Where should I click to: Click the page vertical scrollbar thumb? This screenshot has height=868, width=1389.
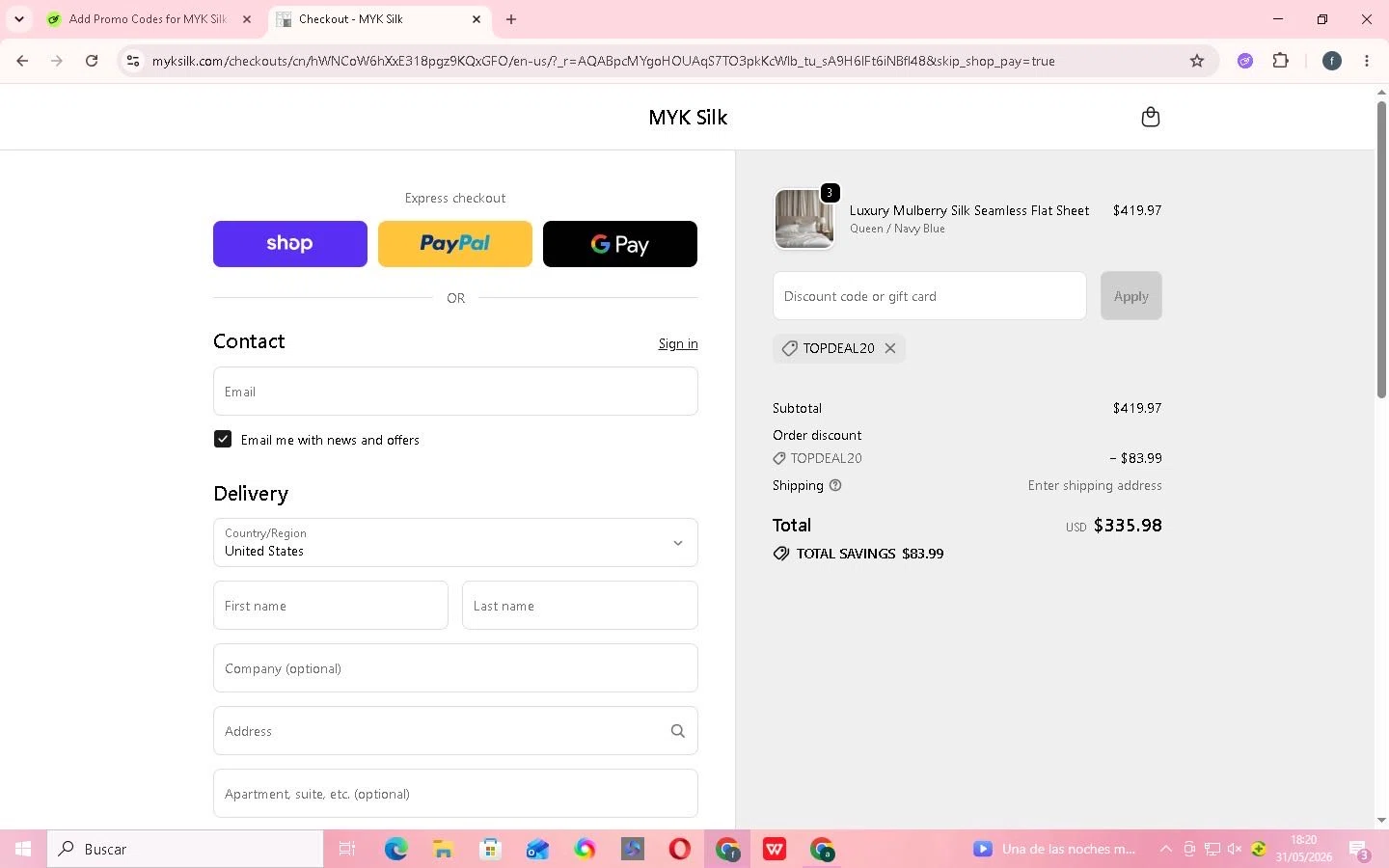click(x=1381, y=250)
